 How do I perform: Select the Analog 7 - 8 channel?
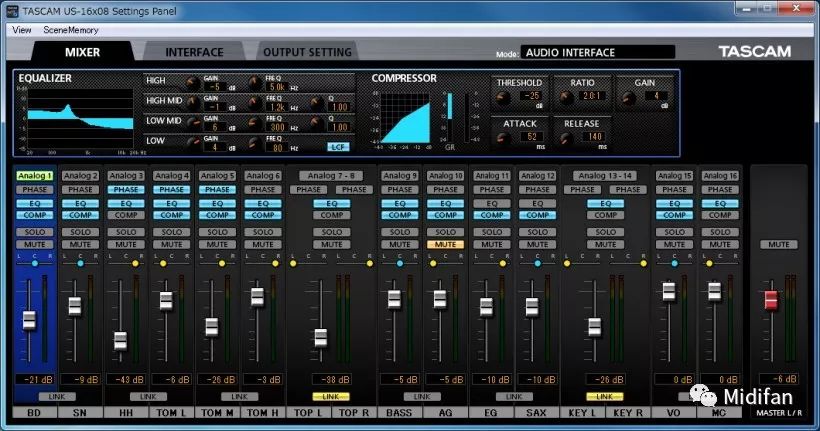point(331,176)
